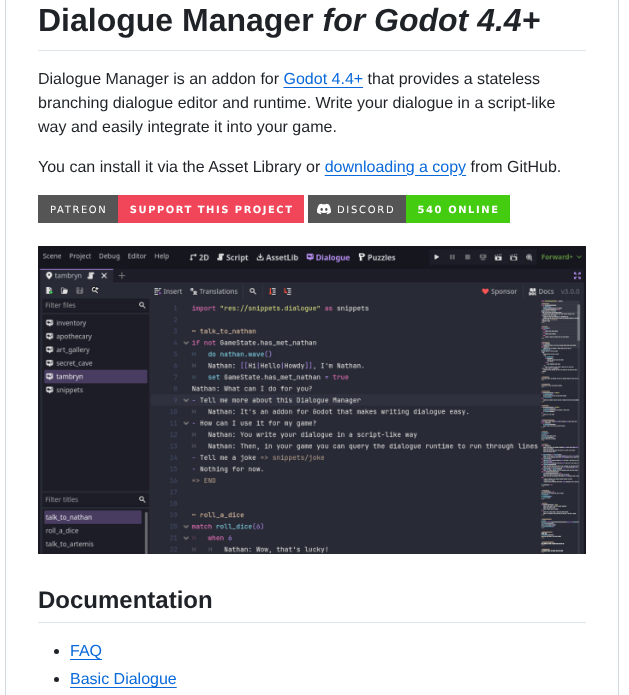Switch to the Puzzles workspace
Image resolution: width=629 pixels, height=695 pixels.
377,258
